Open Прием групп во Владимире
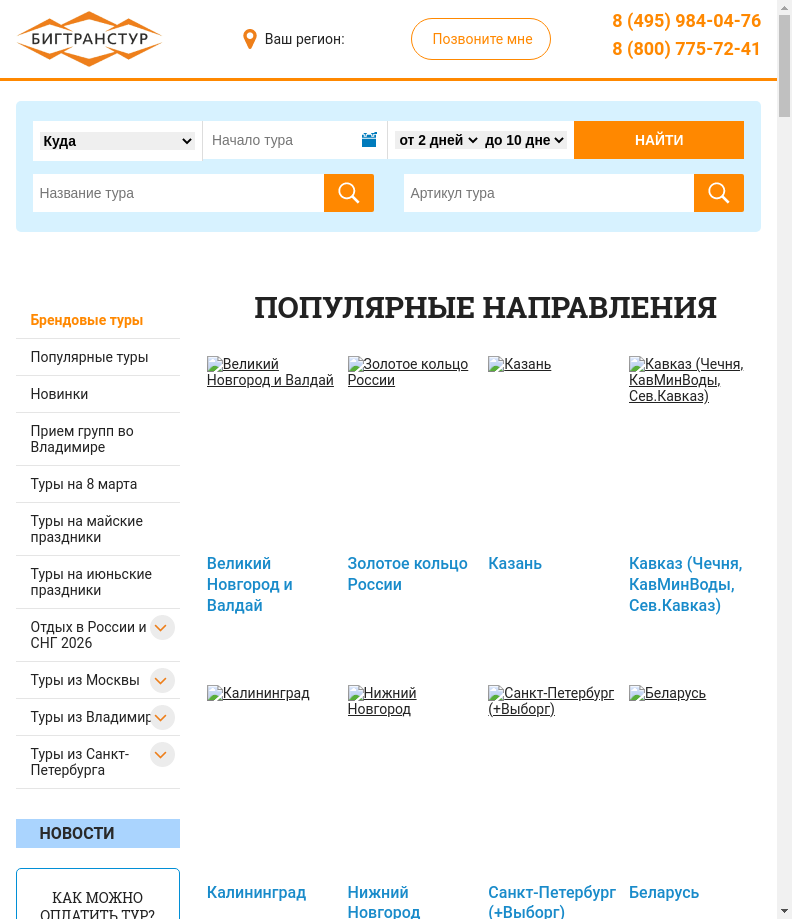 coord(82,439)
